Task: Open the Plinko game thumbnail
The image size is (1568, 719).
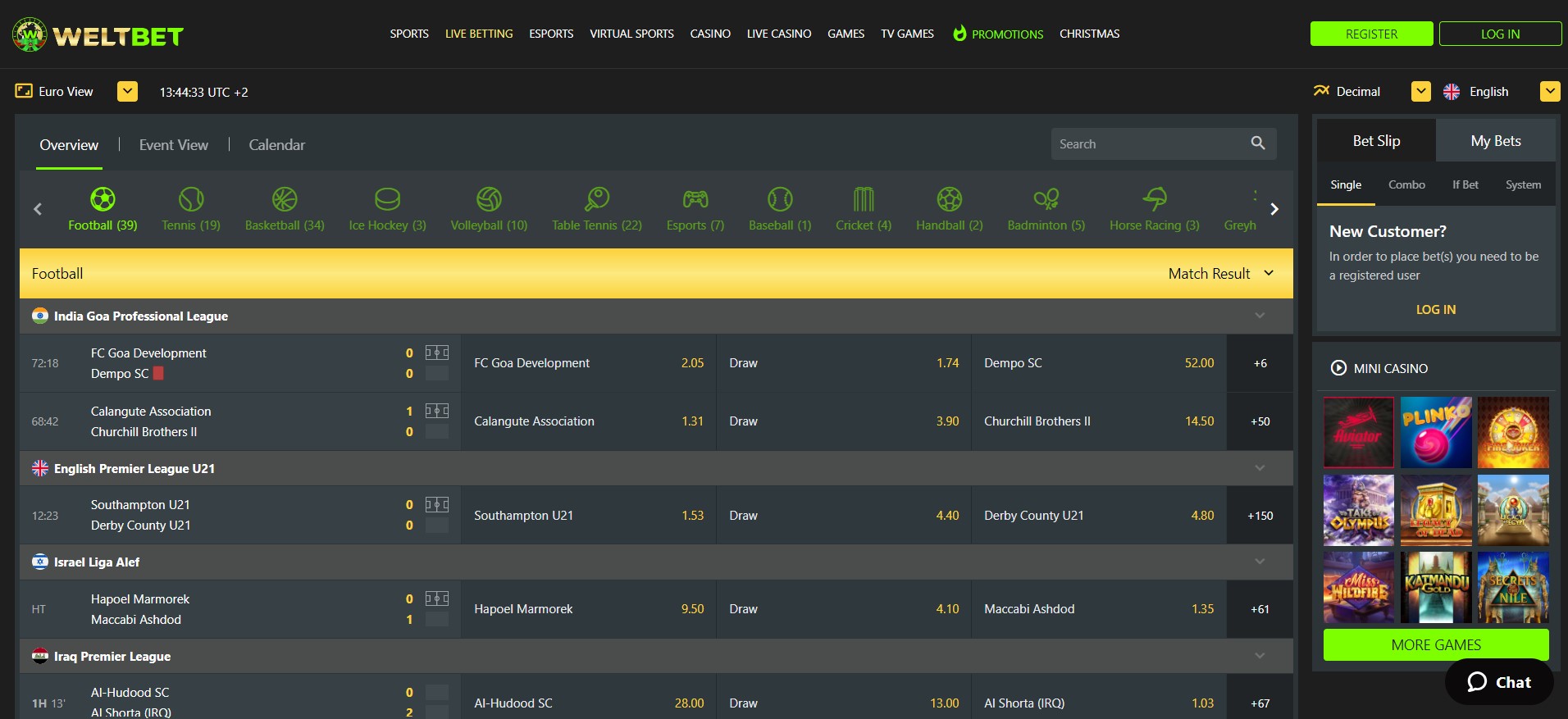Action: click(1436, 432)
